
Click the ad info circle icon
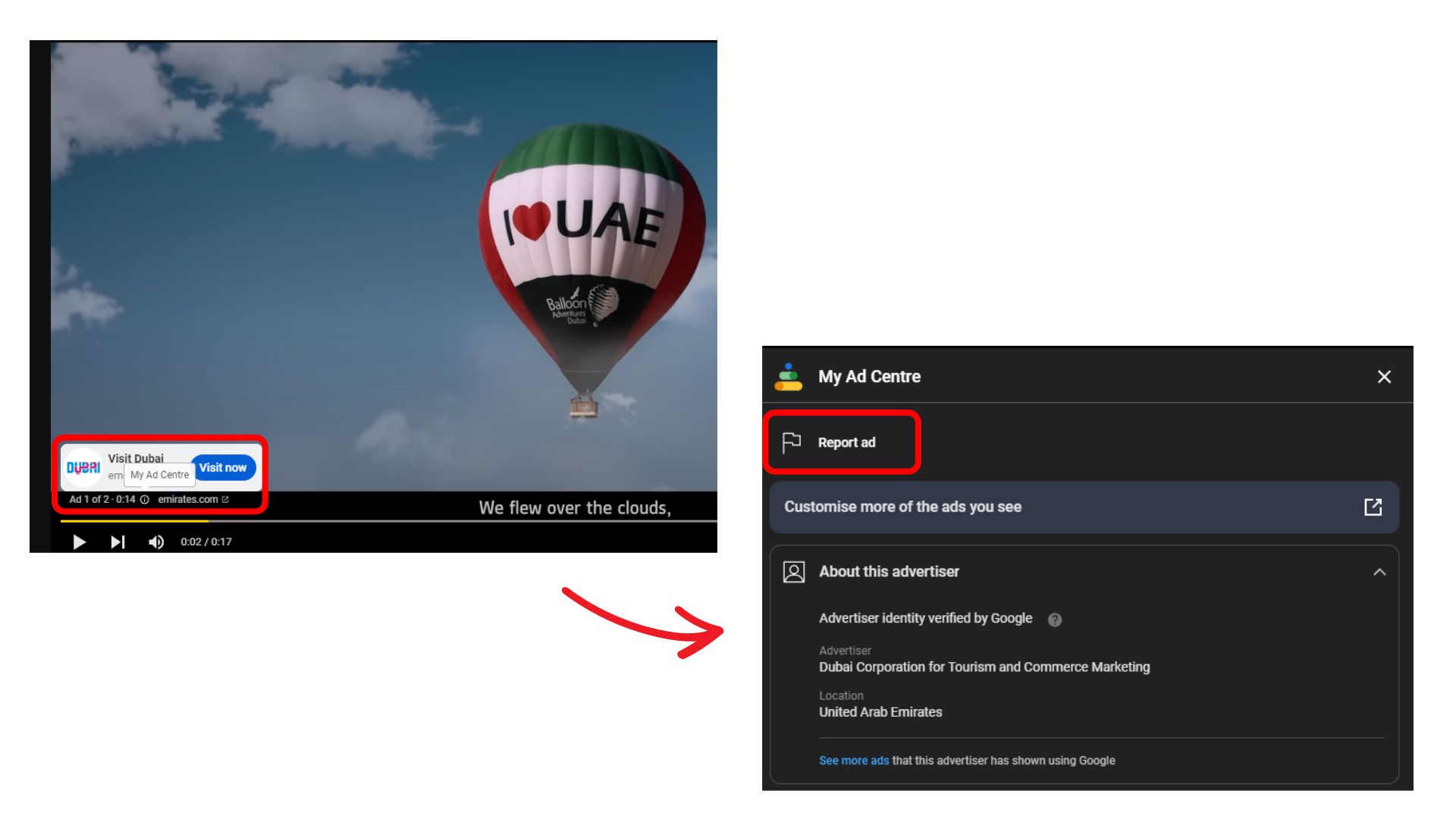pos(145,500)
